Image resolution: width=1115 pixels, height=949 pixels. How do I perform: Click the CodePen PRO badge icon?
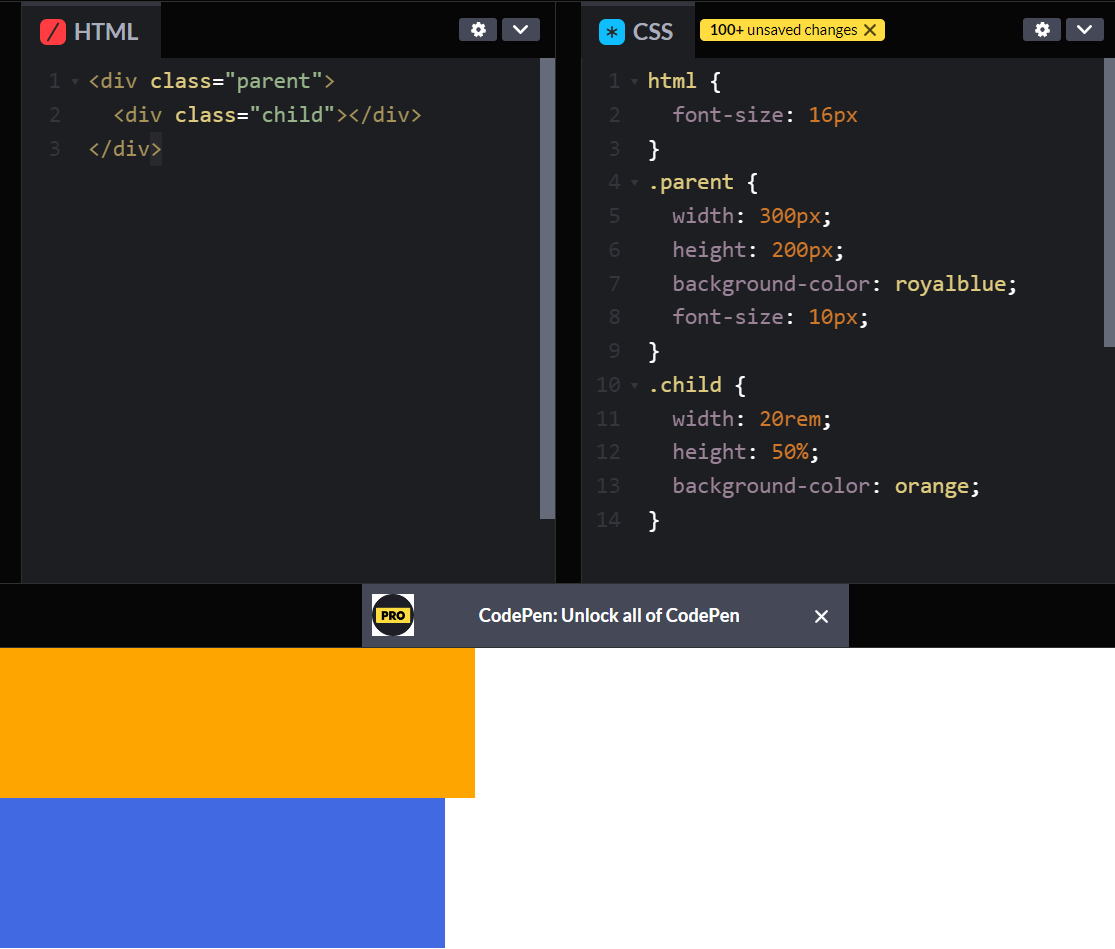pyautogui.click(x=393, y=616)
